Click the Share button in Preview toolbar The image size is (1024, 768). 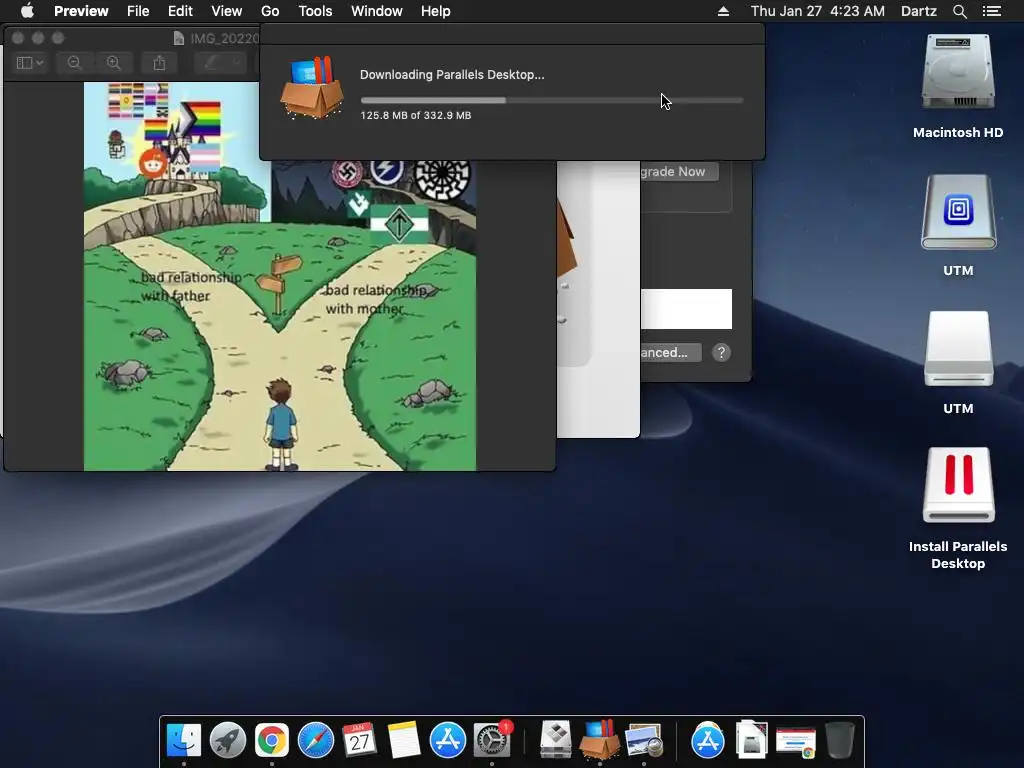click(159, 63)
